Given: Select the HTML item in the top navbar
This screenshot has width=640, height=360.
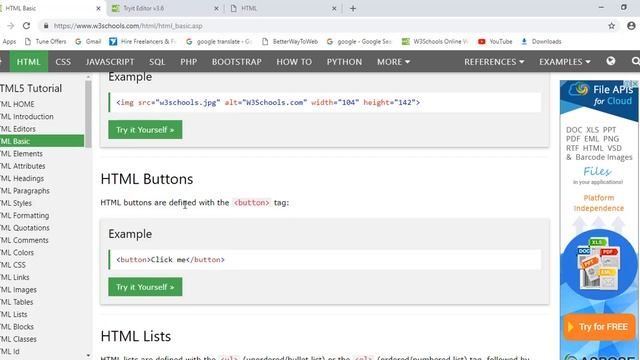Looking at the screenshot, I should pos(29,62).
